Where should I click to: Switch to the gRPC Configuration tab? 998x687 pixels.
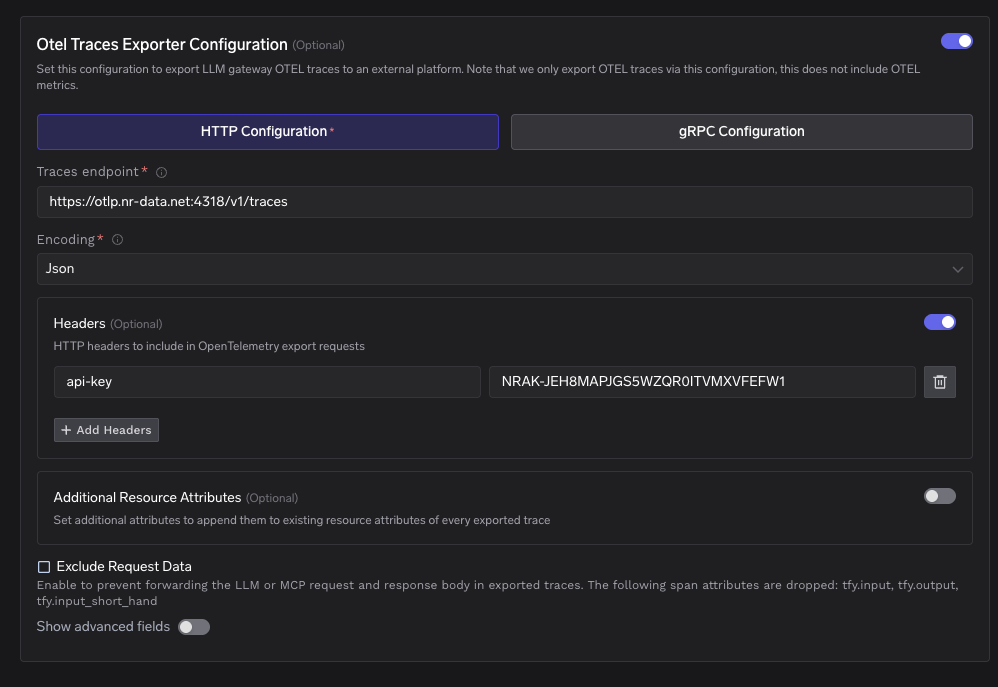(x=741, y=132)
